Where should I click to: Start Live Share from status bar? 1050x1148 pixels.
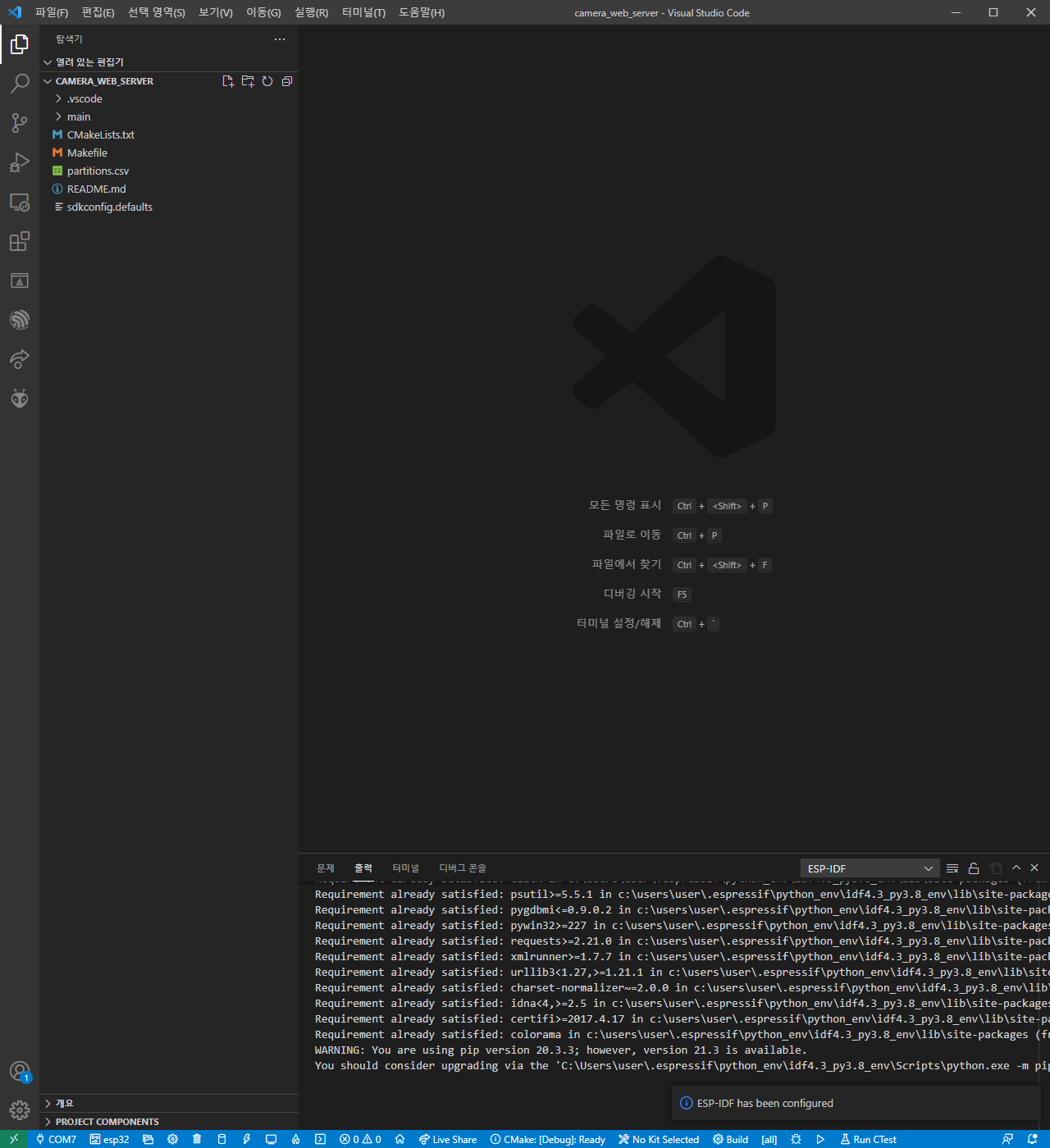(x=447, y=1139)
